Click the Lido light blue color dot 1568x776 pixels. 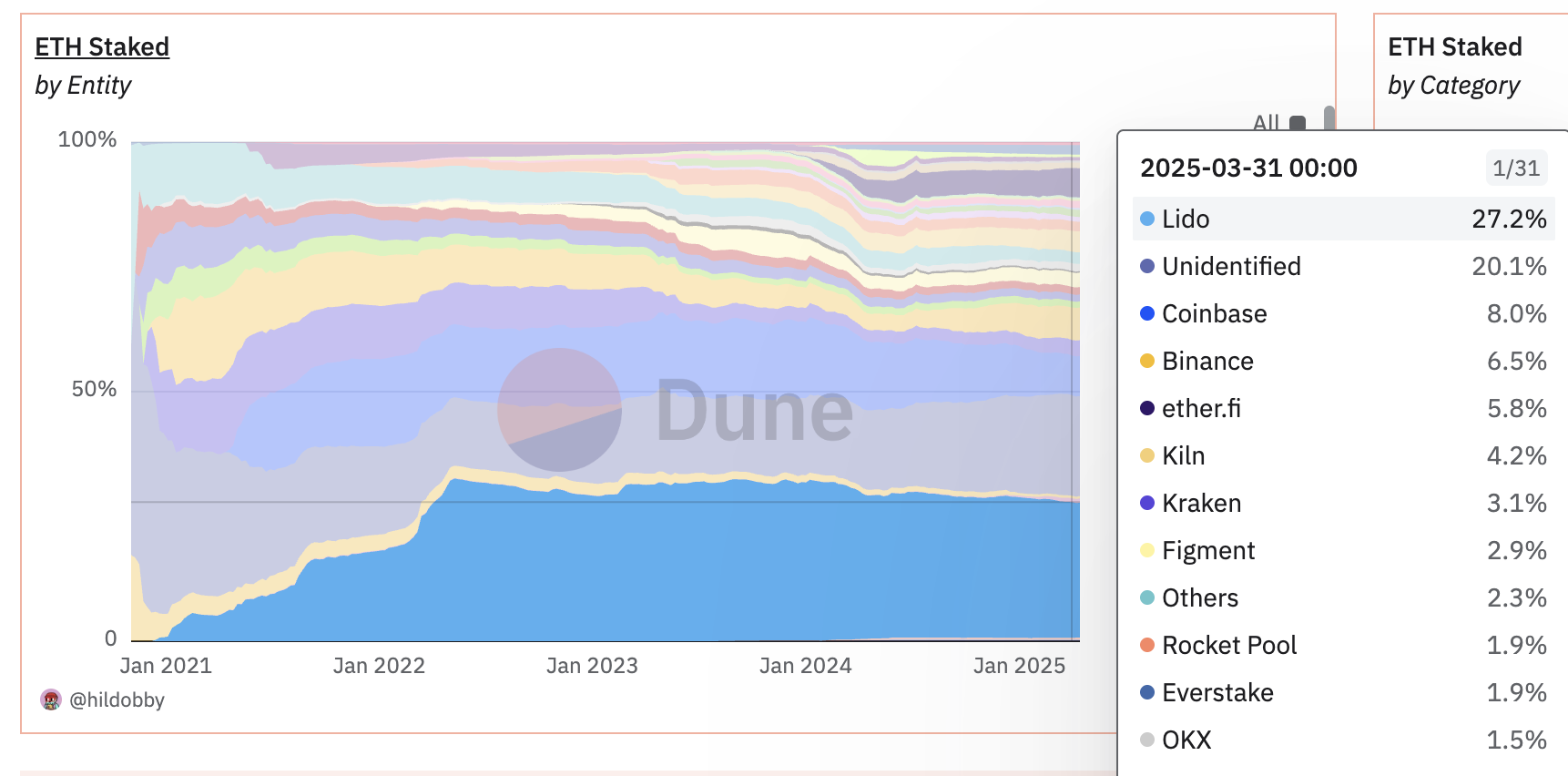click(x=1147, y=219)
